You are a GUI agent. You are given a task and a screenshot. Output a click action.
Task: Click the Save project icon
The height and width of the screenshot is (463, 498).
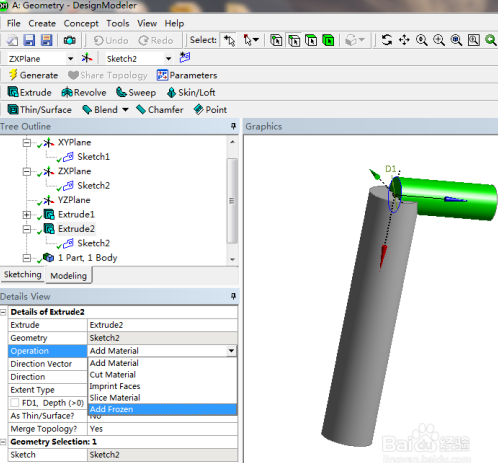coord(29,40)
